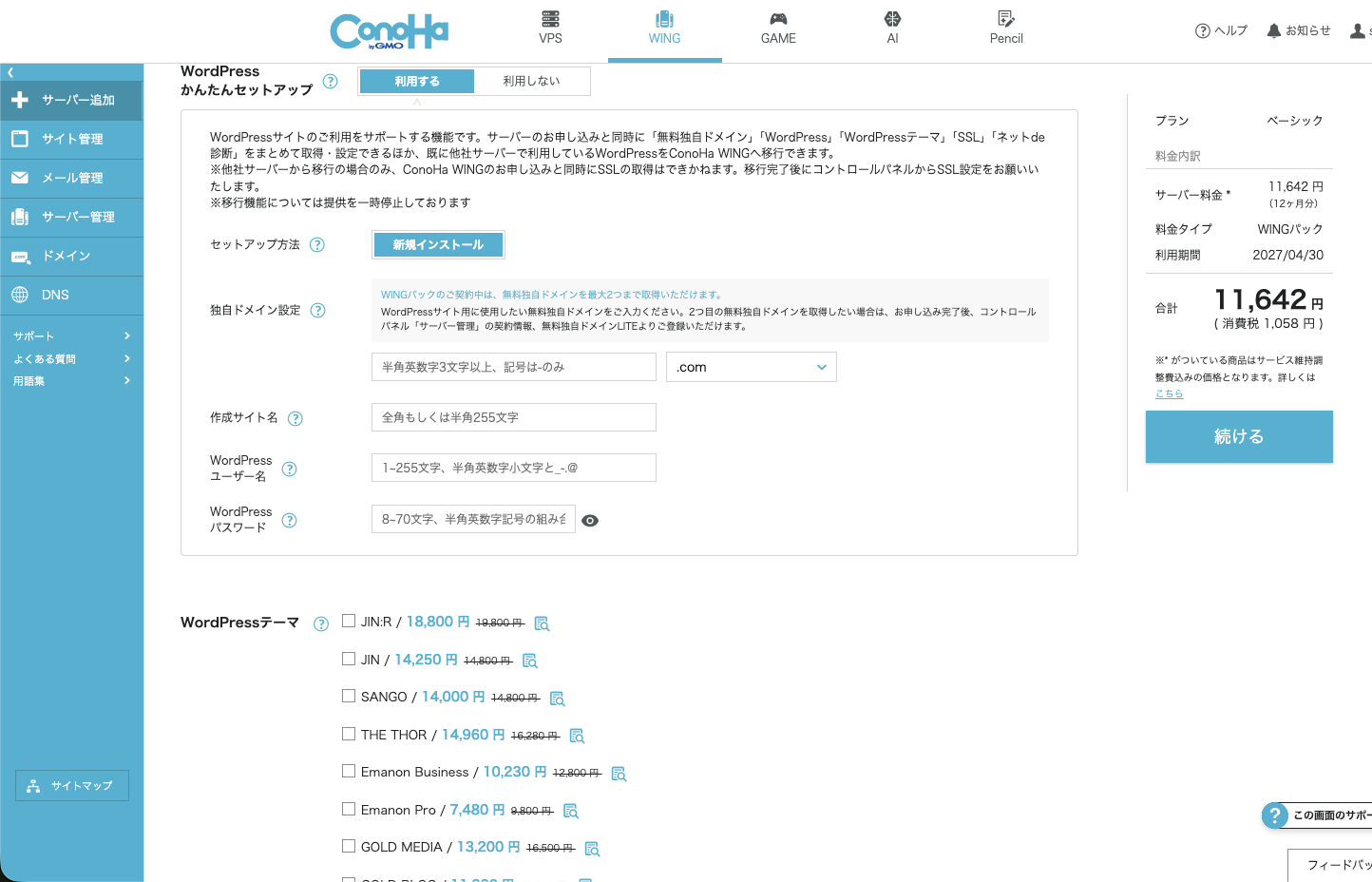This screenshot has height=882, width=1372.
Task: Open the .com domain extension dropdown
Action: pyautogui.click(x=752, y=367)
